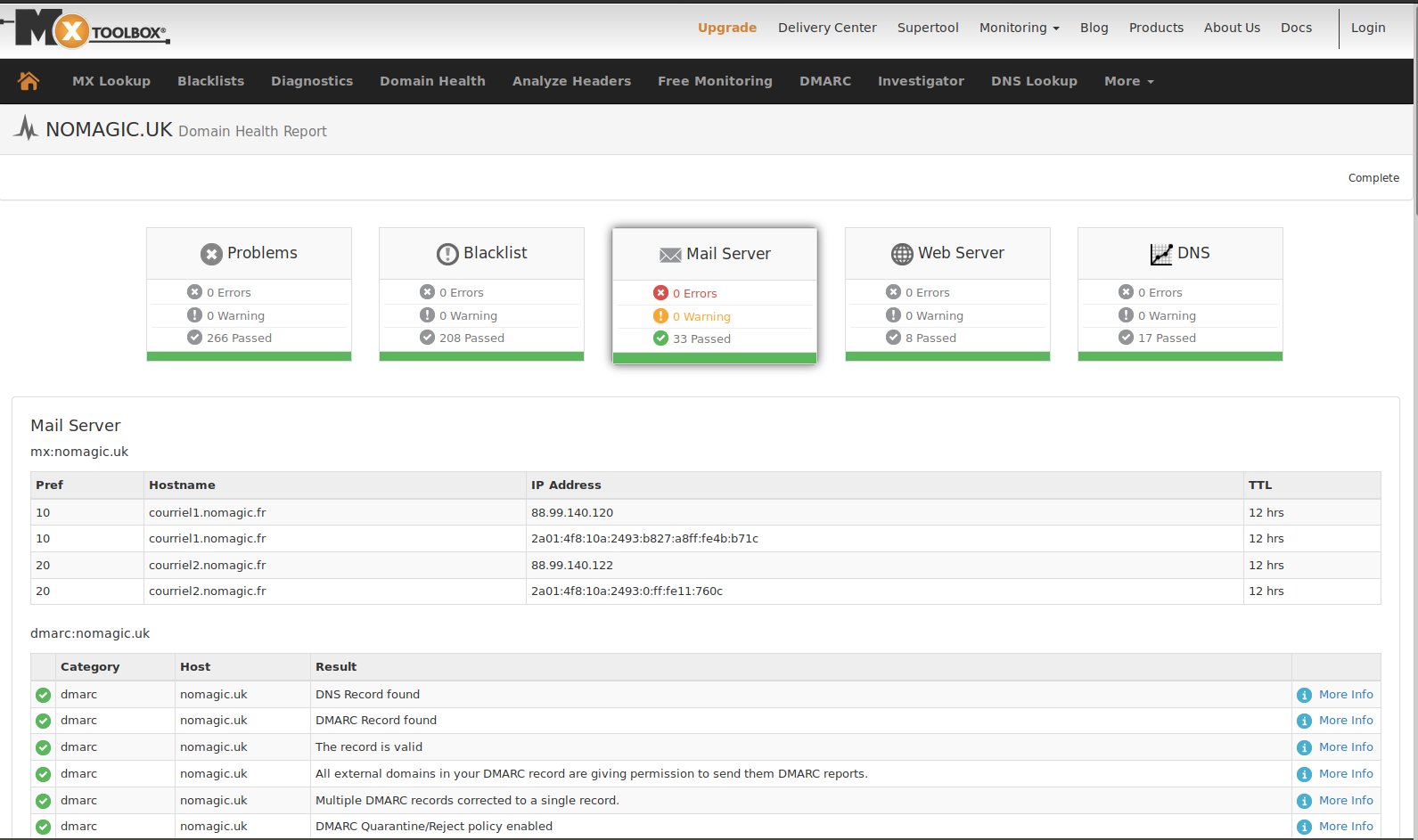This screenshot has width=1418, height=840.
Task: Open Supertool link
Action: (x=928, y=28)
